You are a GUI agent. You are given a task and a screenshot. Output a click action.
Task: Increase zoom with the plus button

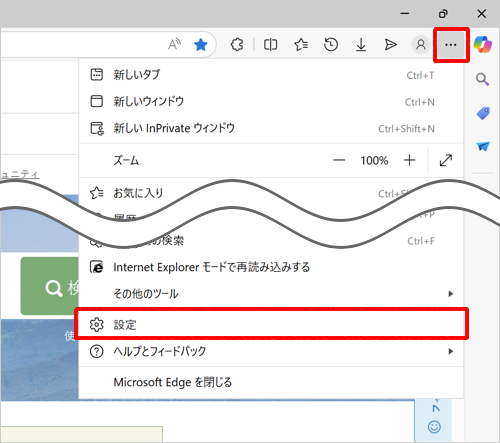(x=409, y=160)
